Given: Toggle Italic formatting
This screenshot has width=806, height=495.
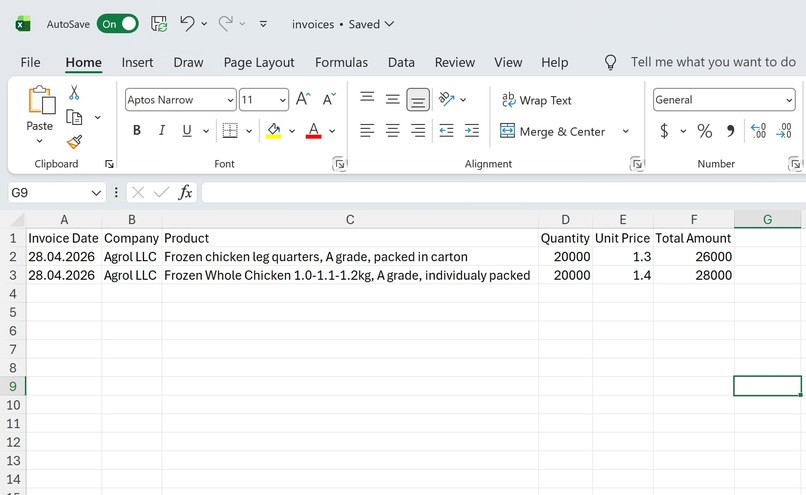Looking at the screenshot, I should pyautogui.click(x=162, y=131).
